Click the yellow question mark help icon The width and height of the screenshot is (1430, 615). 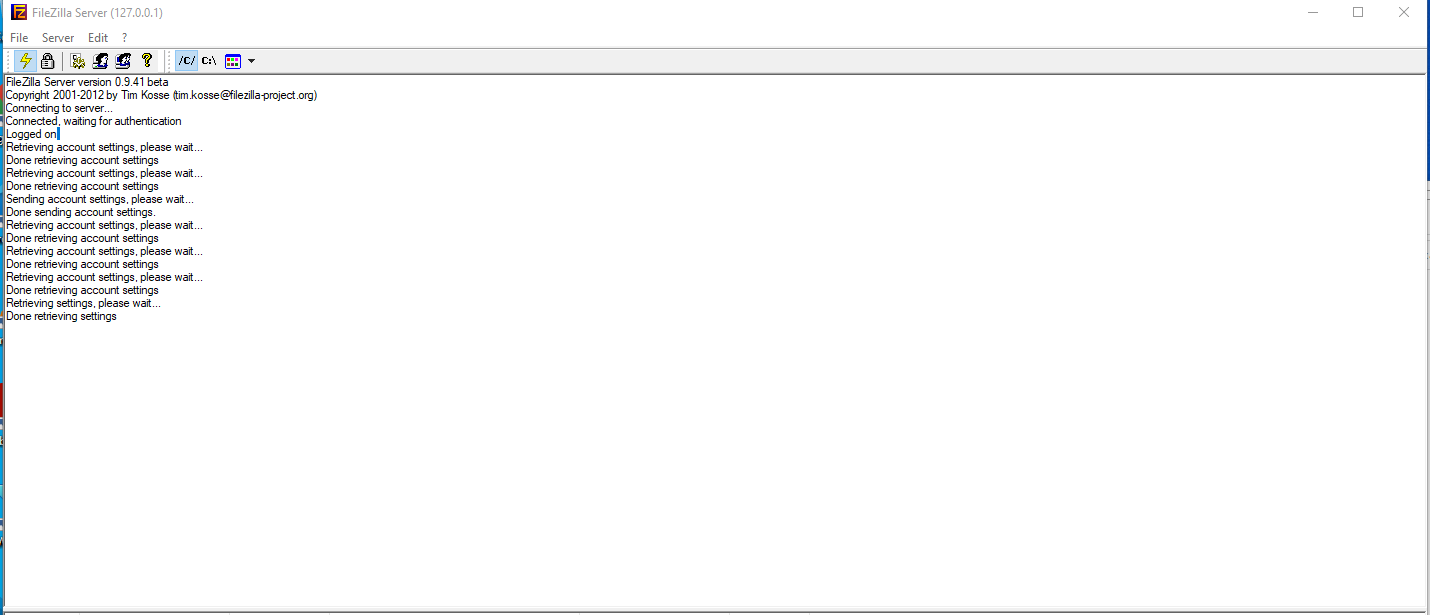pyautogui.click(x=146, y=61)
